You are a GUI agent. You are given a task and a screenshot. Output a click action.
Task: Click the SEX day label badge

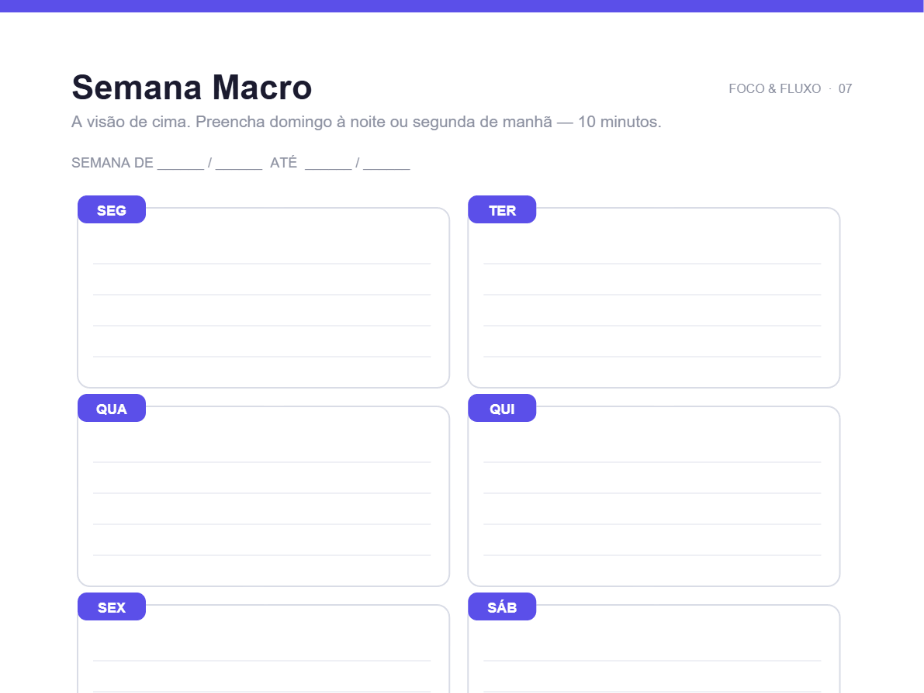(111, 607)
